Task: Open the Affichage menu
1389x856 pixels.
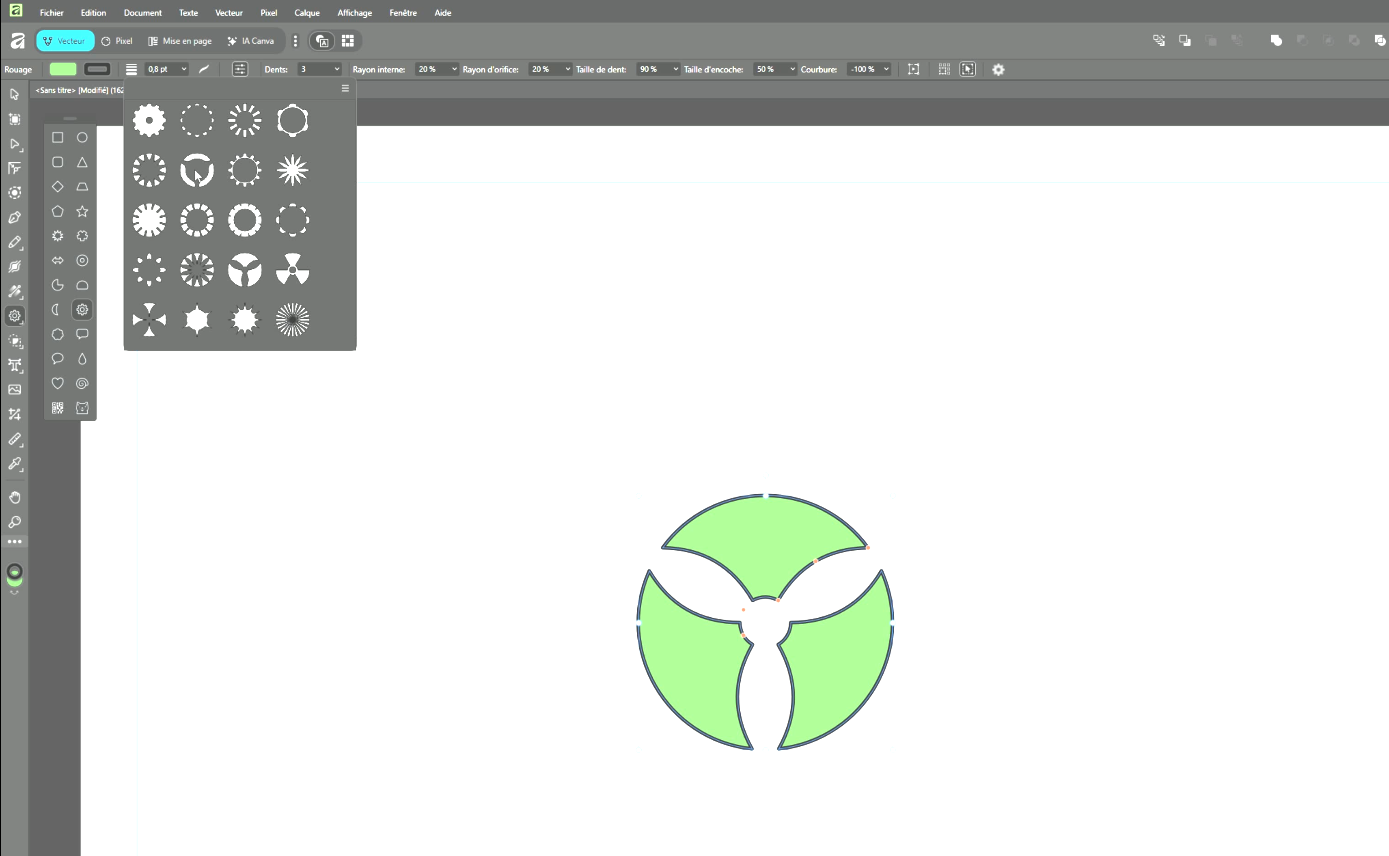Action: point(354,13)
